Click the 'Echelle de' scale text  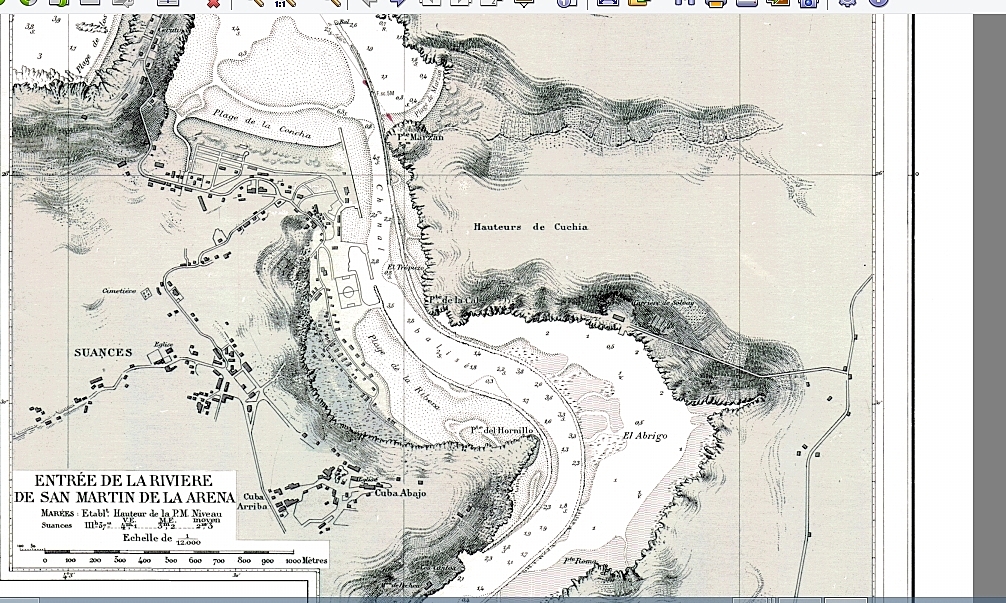pyautogui.click(x=148, y=538)
